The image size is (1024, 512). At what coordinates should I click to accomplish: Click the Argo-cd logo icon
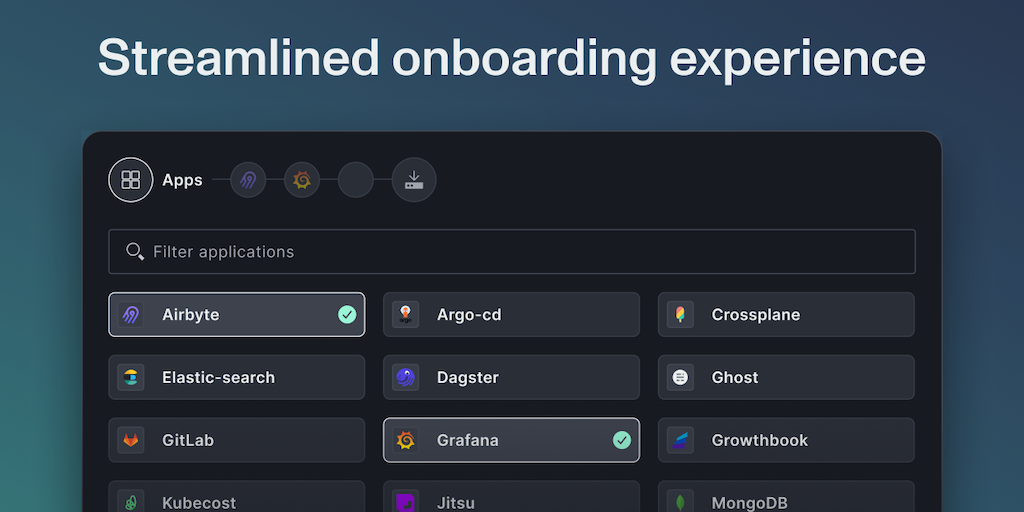[x=405, y=315]
